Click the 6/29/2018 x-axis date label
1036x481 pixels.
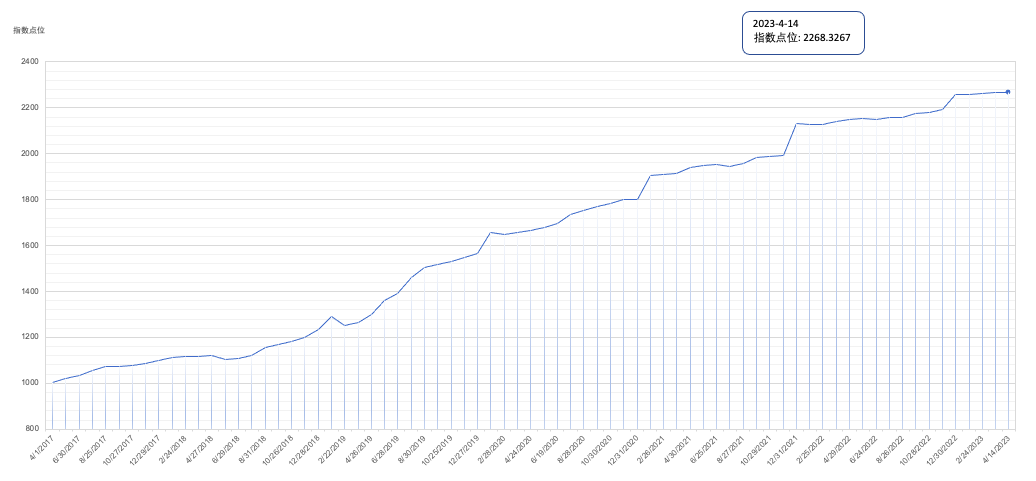(x=226, y=448)
